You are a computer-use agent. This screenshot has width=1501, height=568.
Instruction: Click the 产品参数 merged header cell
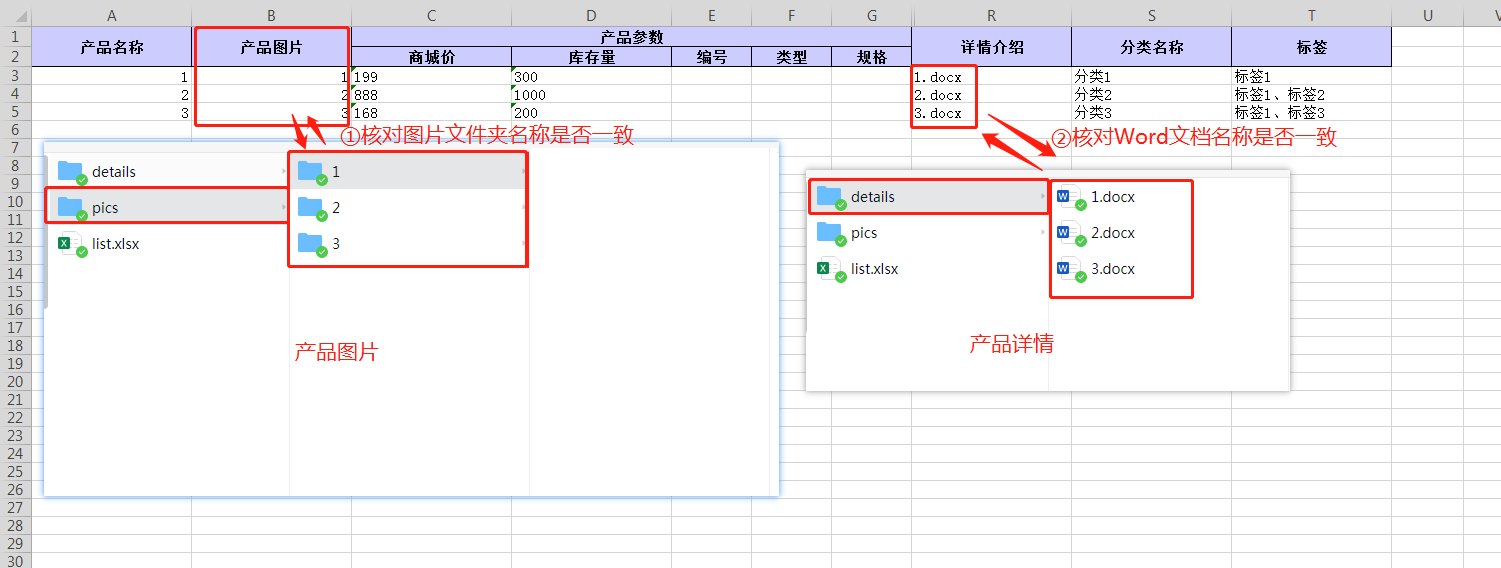click(631, 37)
